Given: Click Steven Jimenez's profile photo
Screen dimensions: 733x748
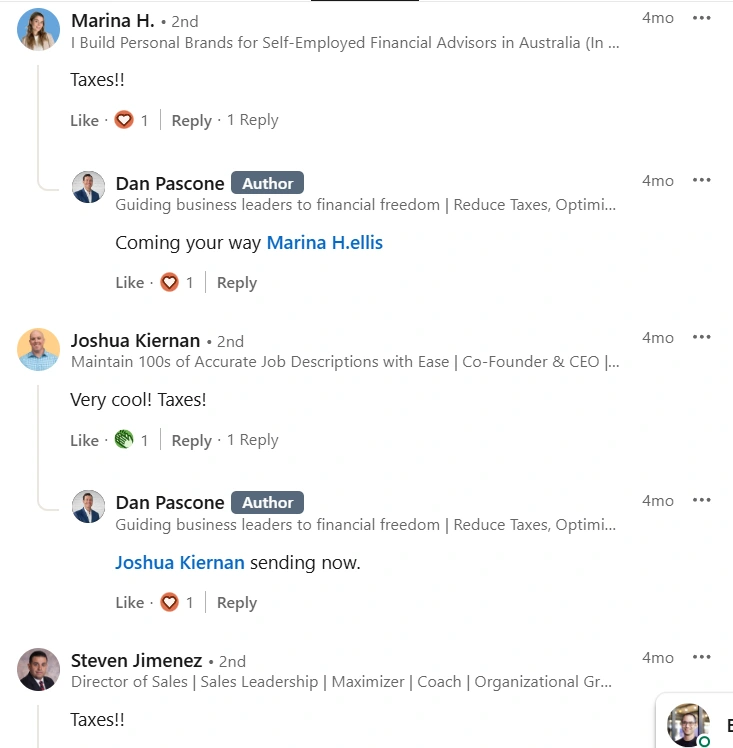Looking at the screenshot, I should pos(39,669).
